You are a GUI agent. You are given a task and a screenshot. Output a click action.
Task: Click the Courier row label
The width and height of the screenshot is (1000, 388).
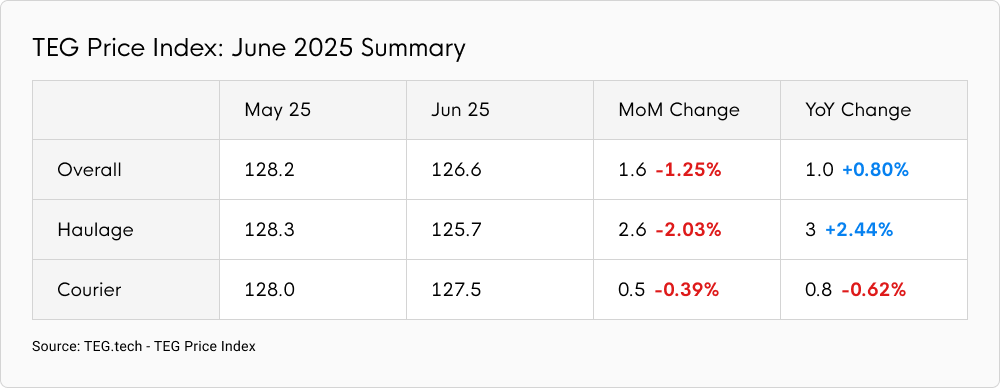(x=89, y=290)
